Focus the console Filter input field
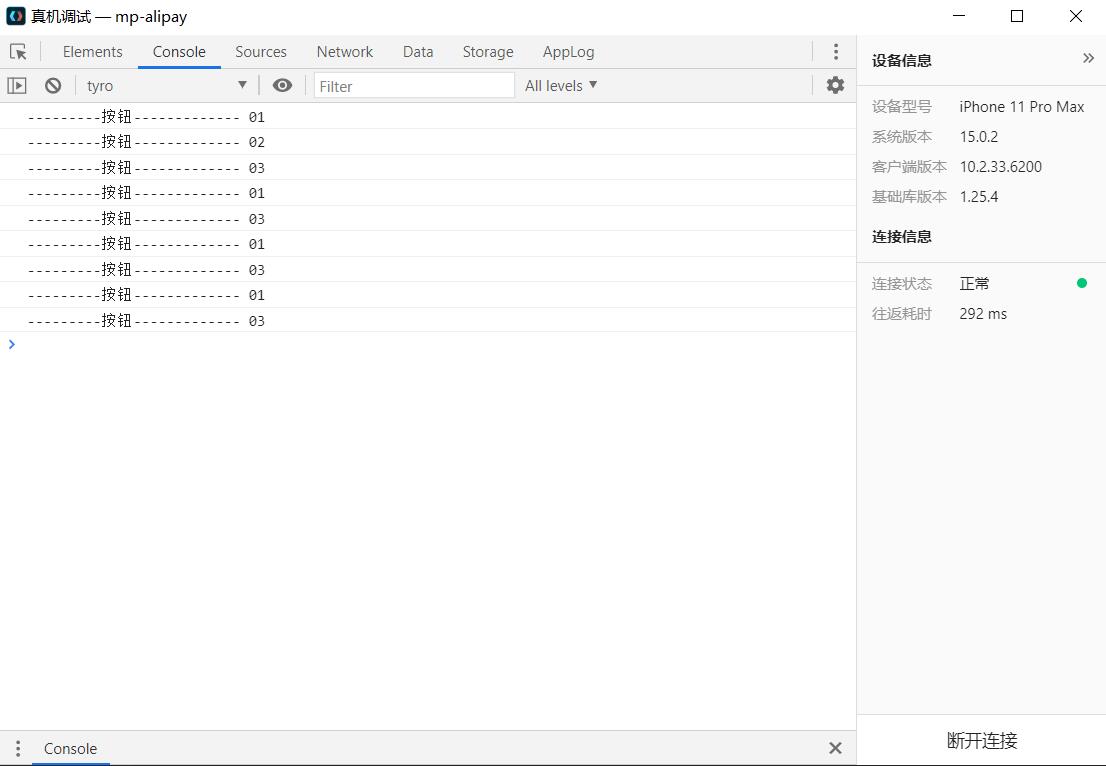Viewport: 1106px width, 766px height. pos(414,86)
